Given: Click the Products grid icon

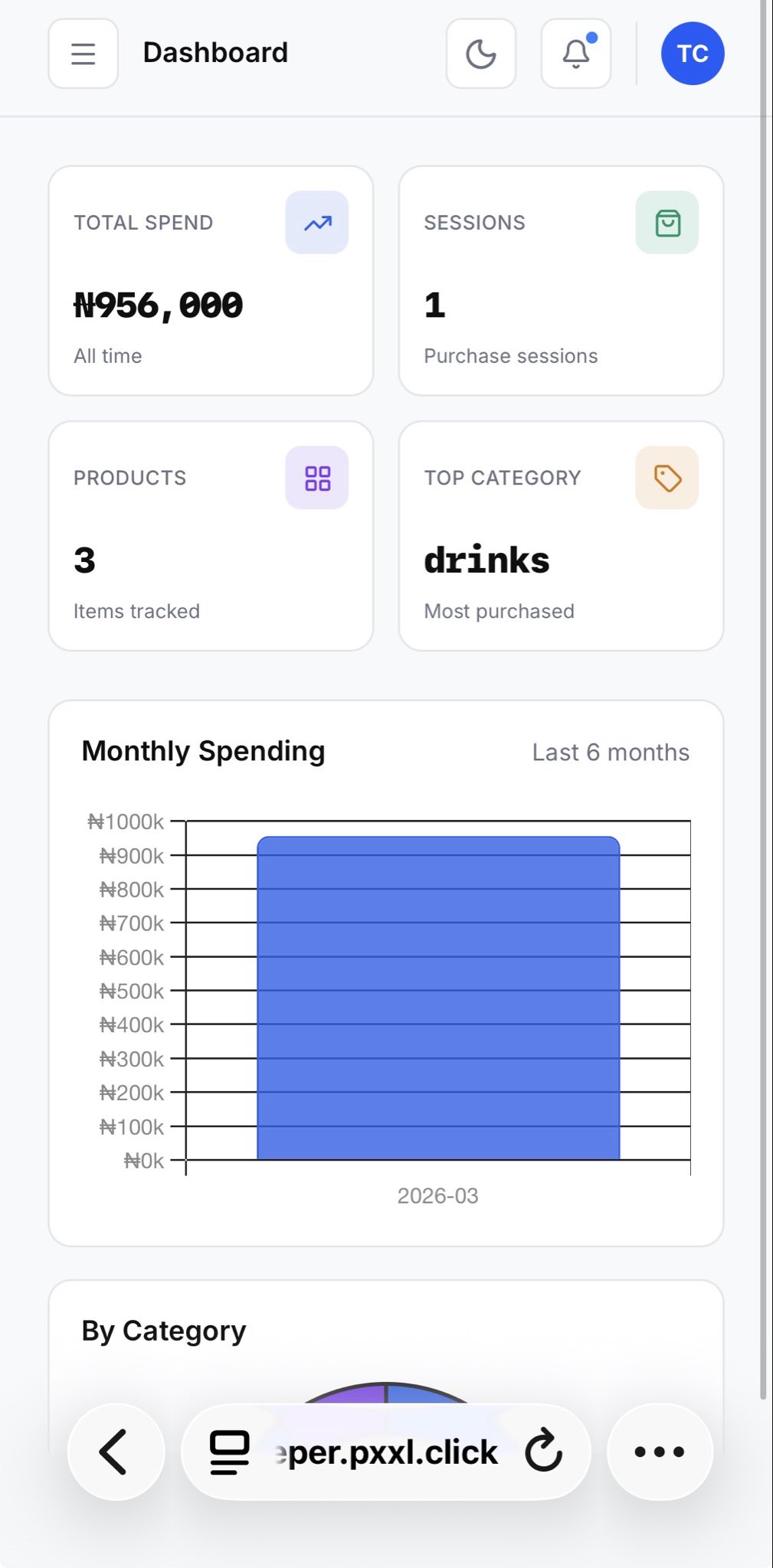Looking at the screenshot, I should [x=317, y=478].
